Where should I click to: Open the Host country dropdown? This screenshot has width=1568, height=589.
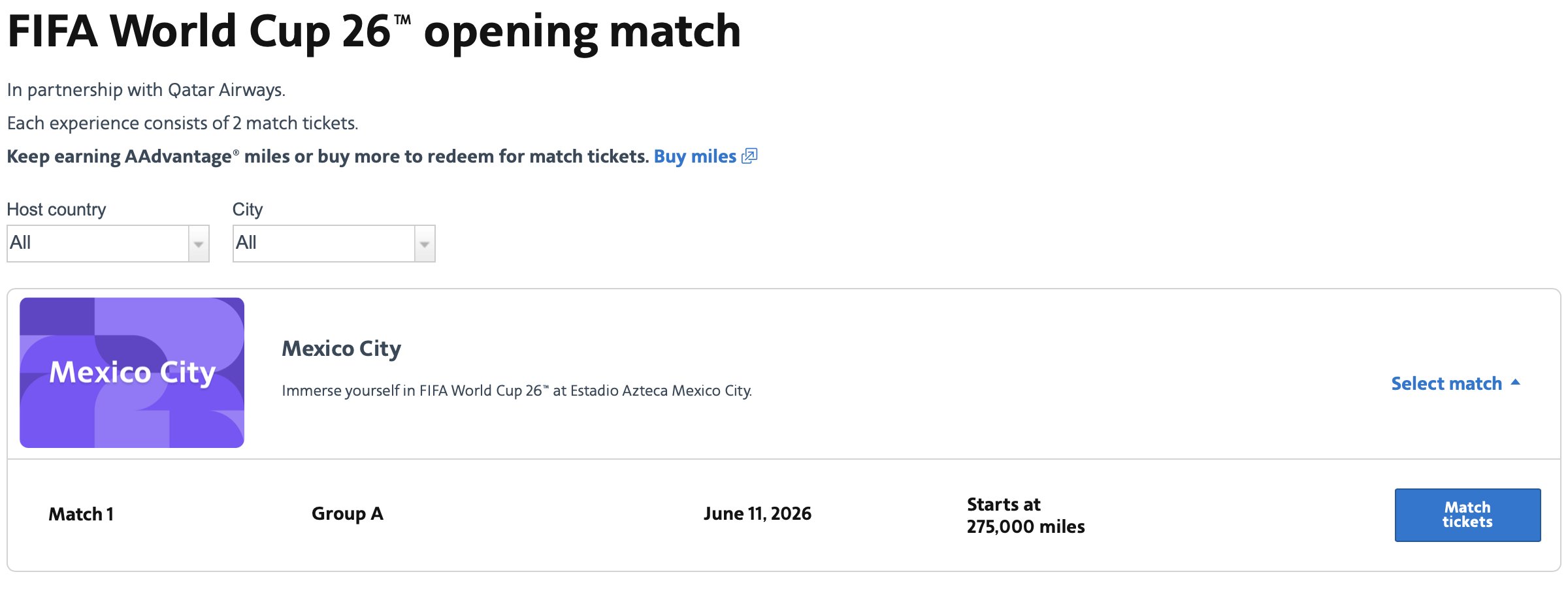tap(98, 244)
